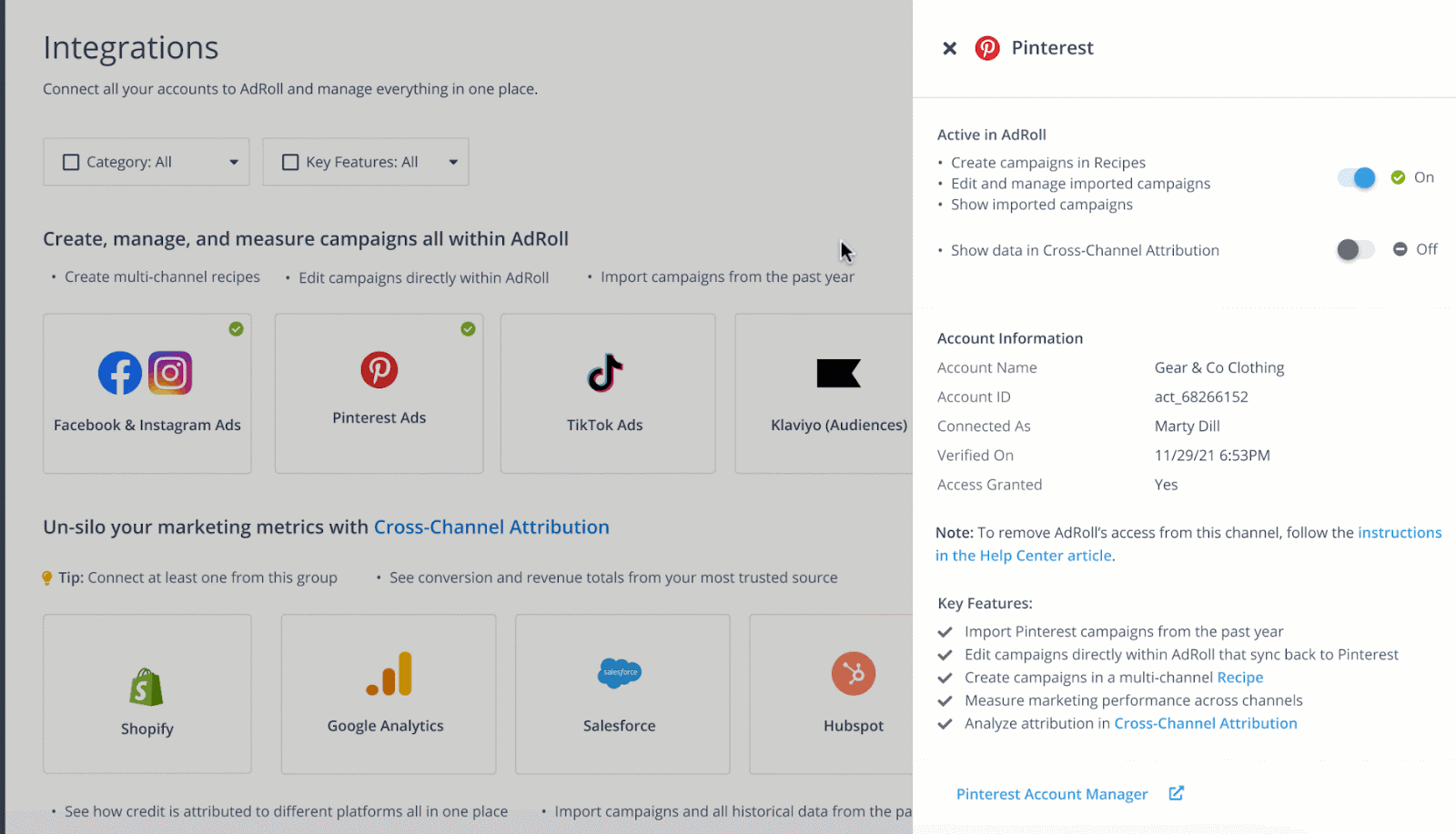Enable Show data in Cross-Channel Attribution toggle
This screenshot has width=1456, height=834.
click(x=1355, y=250)
